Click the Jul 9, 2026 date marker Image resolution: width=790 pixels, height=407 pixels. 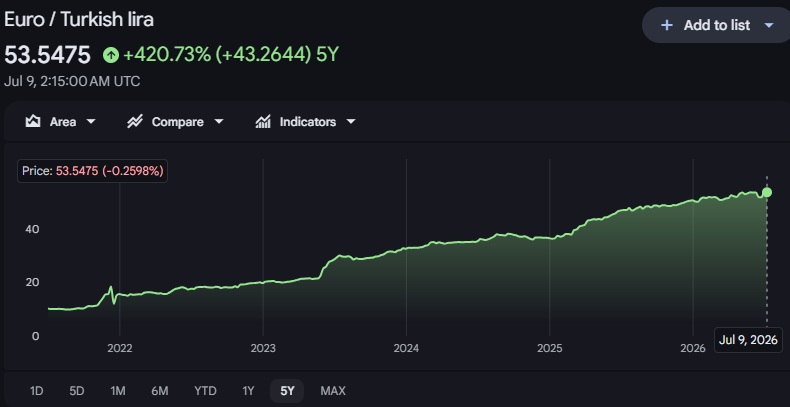pos(748,340)
